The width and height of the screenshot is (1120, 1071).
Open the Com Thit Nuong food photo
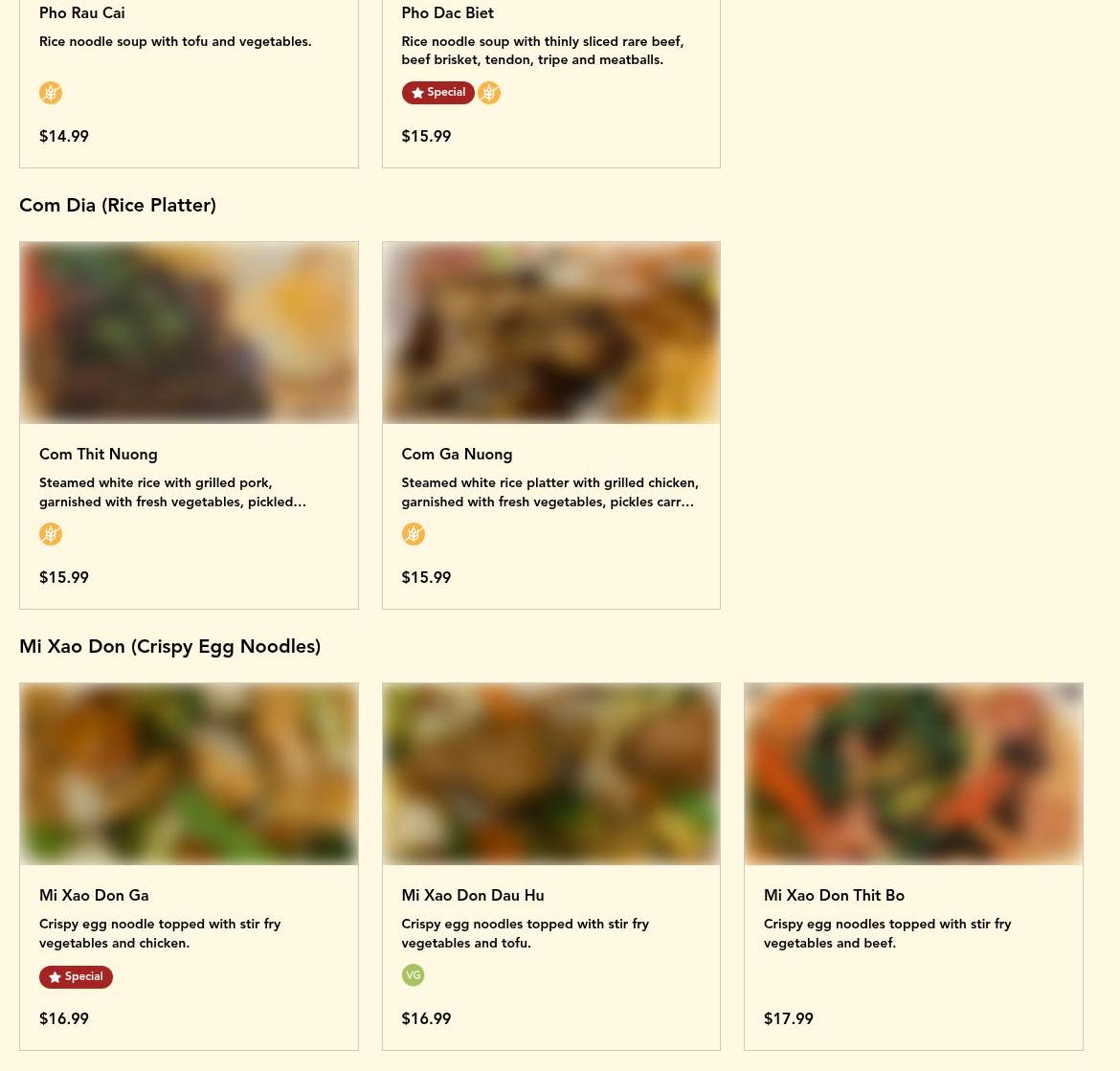(x=189, y=333)
